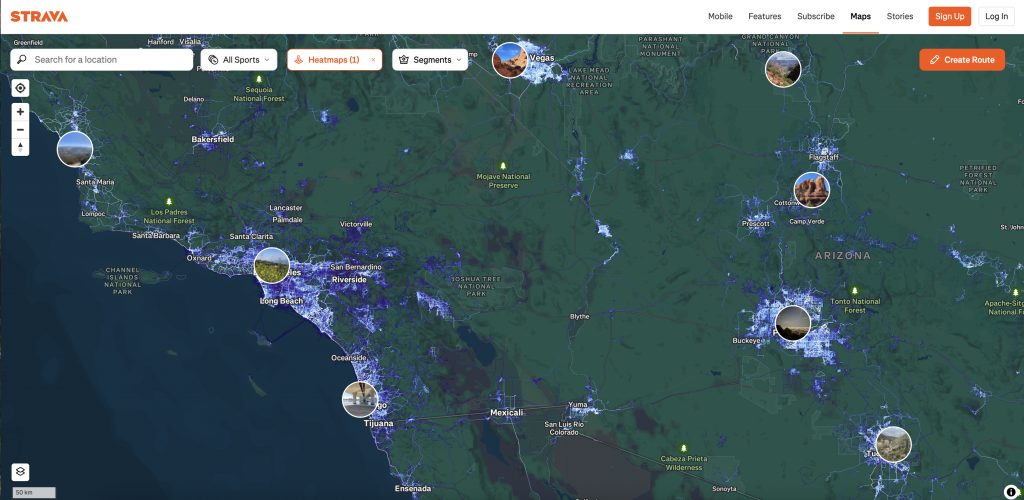Open the photo marker near Santa Maria
This screenshot has width=1024, height=500.
pos(75,149)
